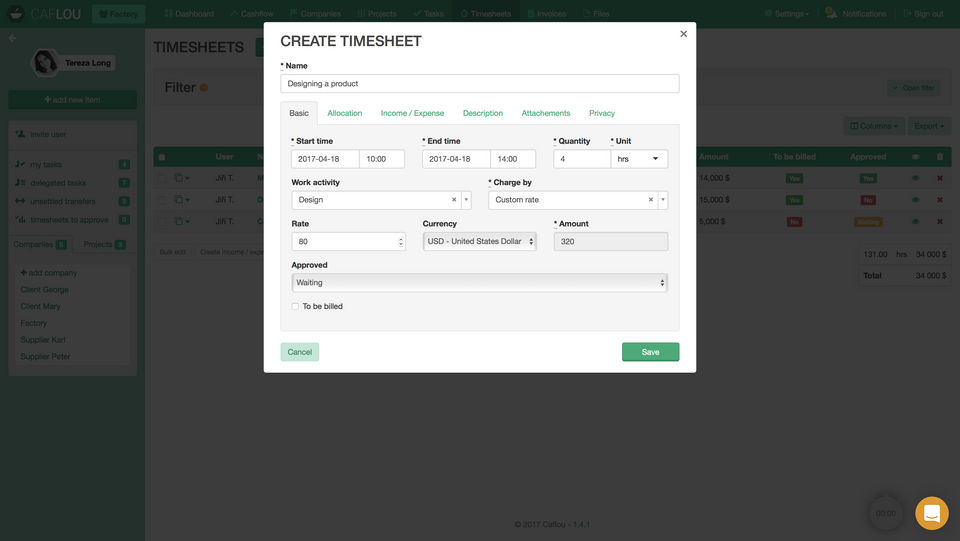Expand the Work activity dropdown arrow
This screenshot has height=541, width=960.
click(x=467, y=200)
